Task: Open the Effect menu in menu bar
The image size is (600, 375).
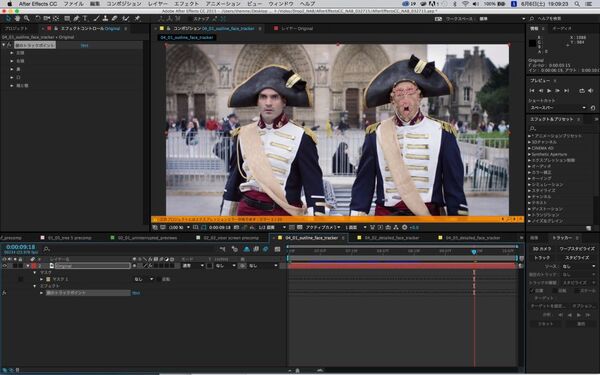Action: coord(186,4)
